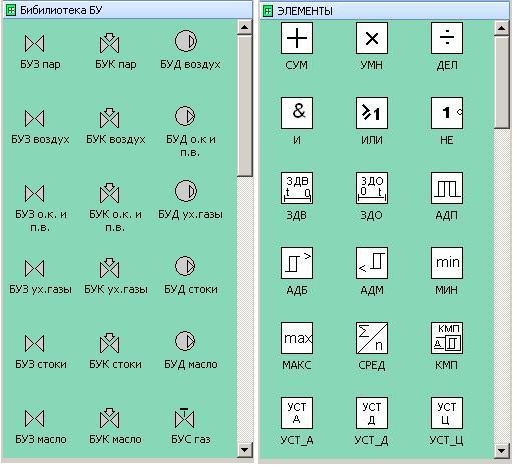Image resolution: width=515 pixels, height=466 pixels.
Task: Click the ИЛИ logical OR element
Action: click(372, 113)
